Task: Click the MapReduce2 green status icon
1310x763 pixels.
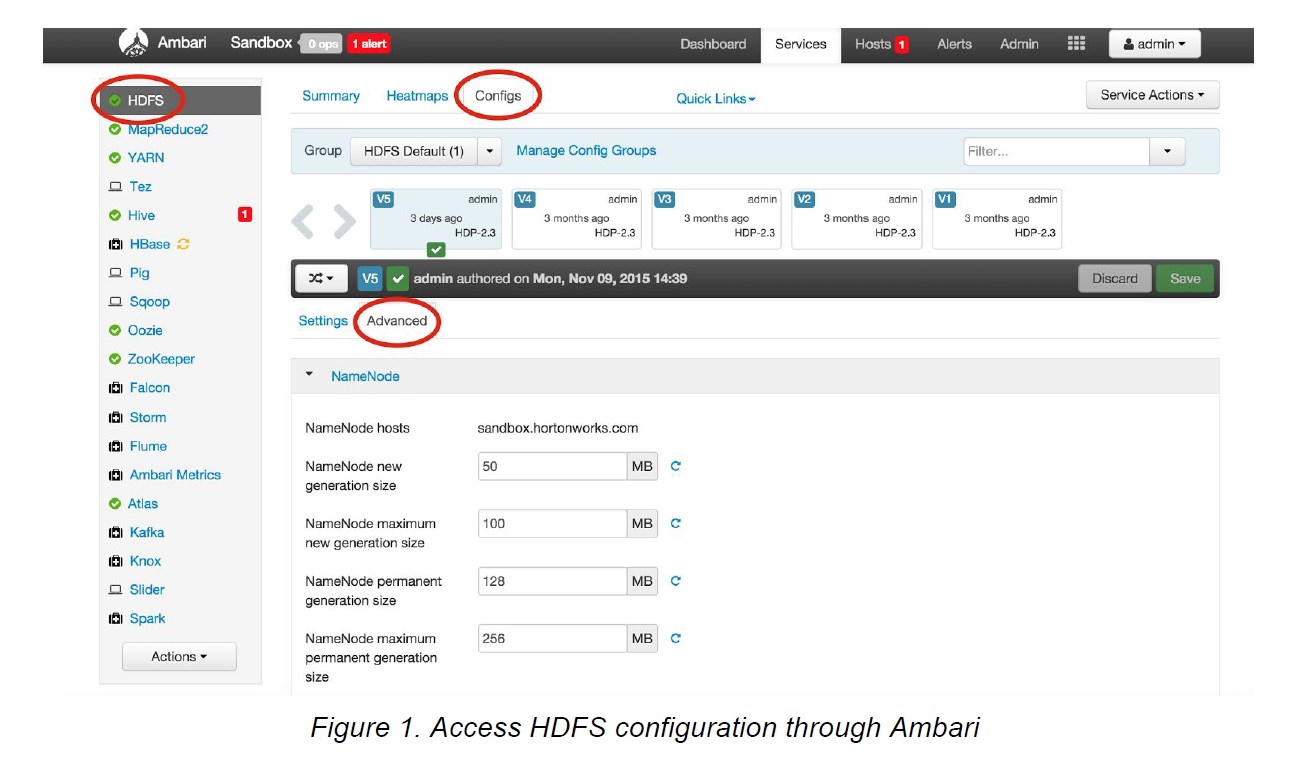Action: coord(115,130)
